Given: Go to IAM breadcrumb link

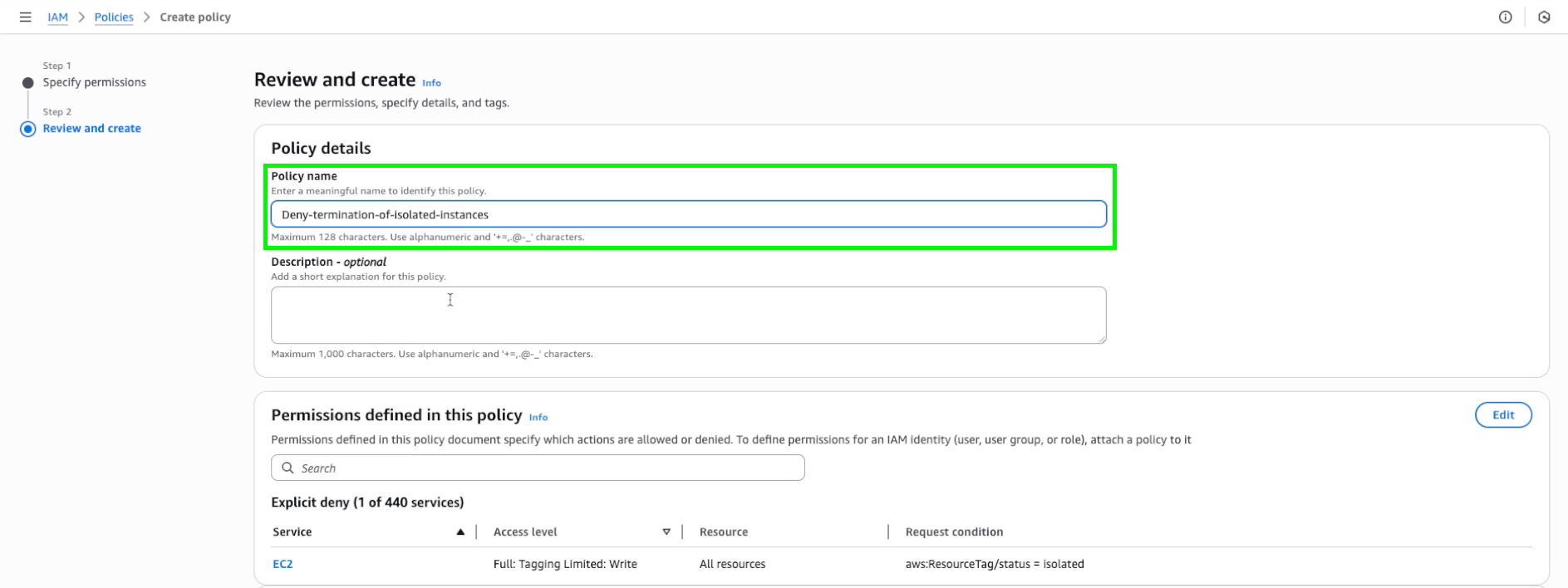Looking at the screenshot, I should [57, 17].
